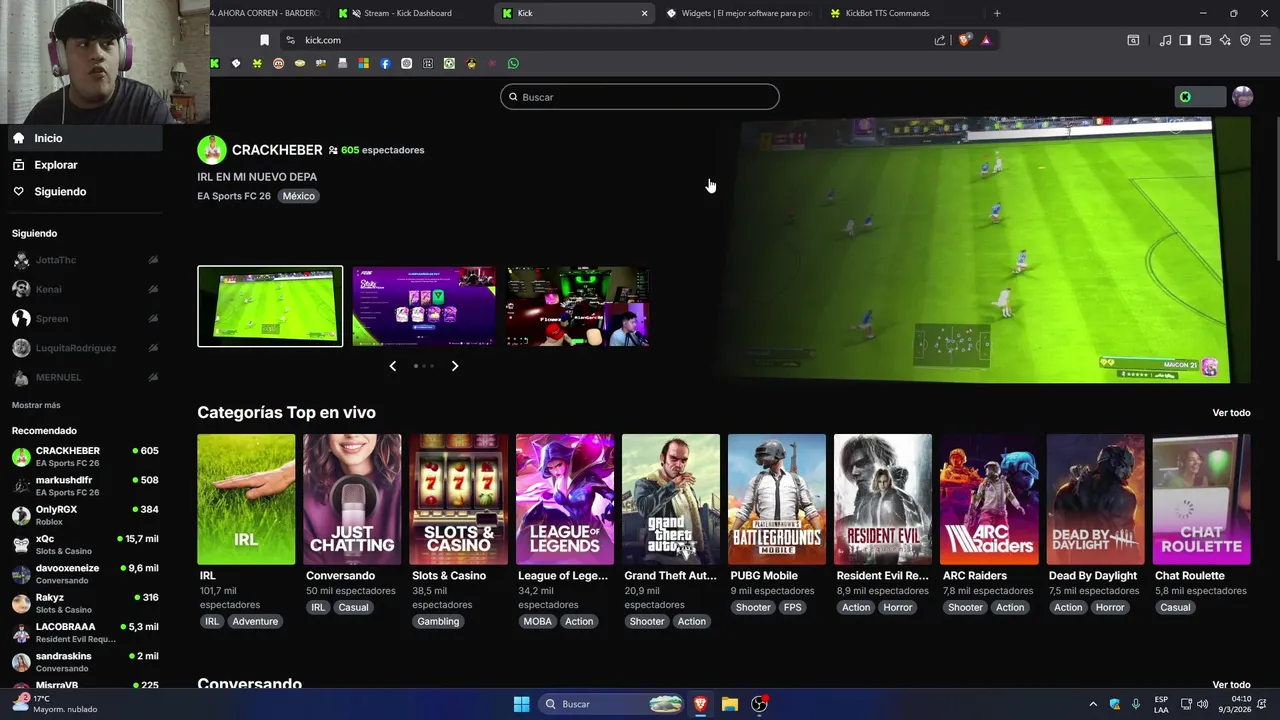Open Brave Rewards triangle icon
The width and height of the screenshot is (1280, 720).
tap(986, 40)
